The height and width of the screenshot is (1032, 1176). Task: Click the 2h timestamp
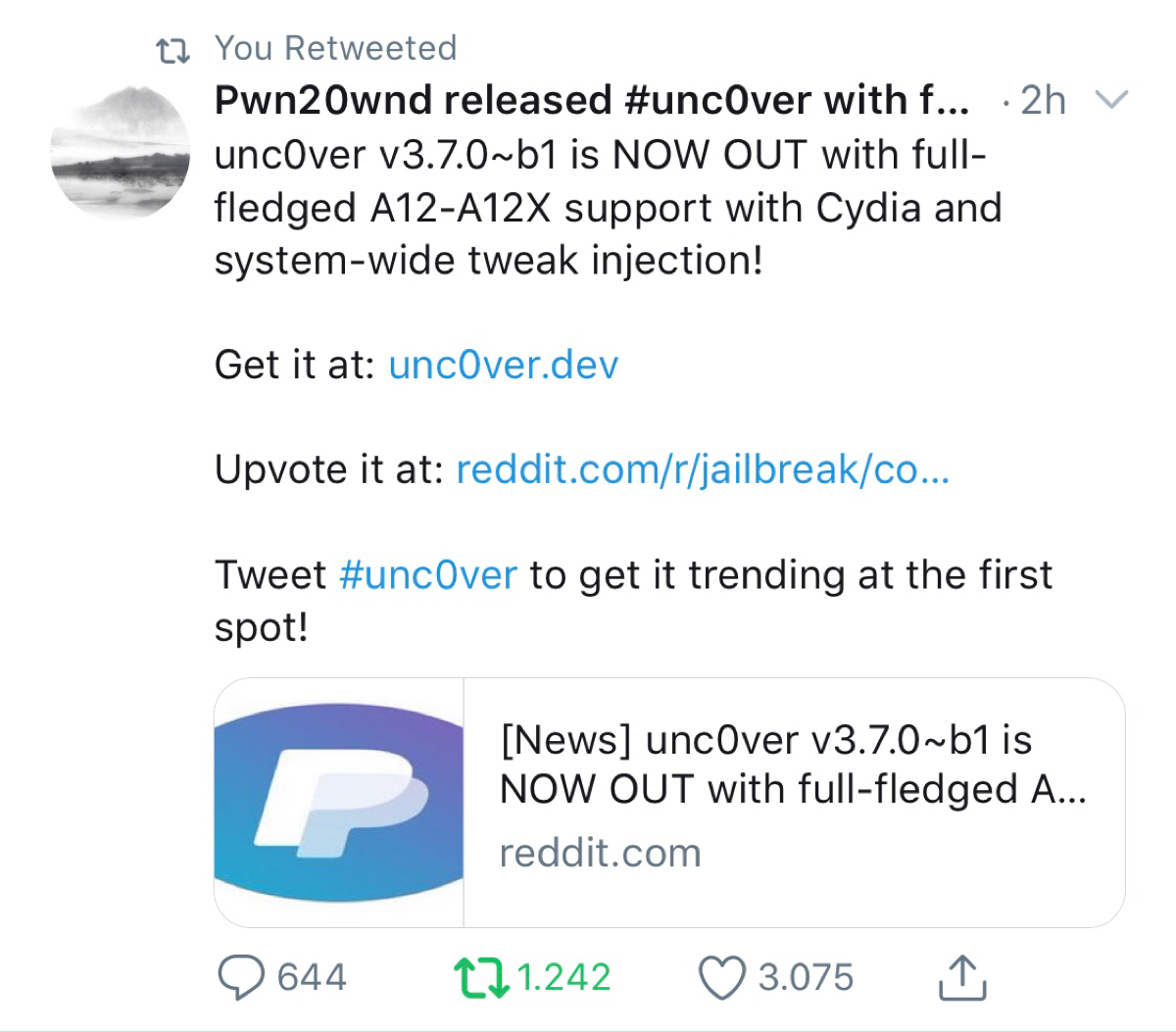coord(1043,100)
